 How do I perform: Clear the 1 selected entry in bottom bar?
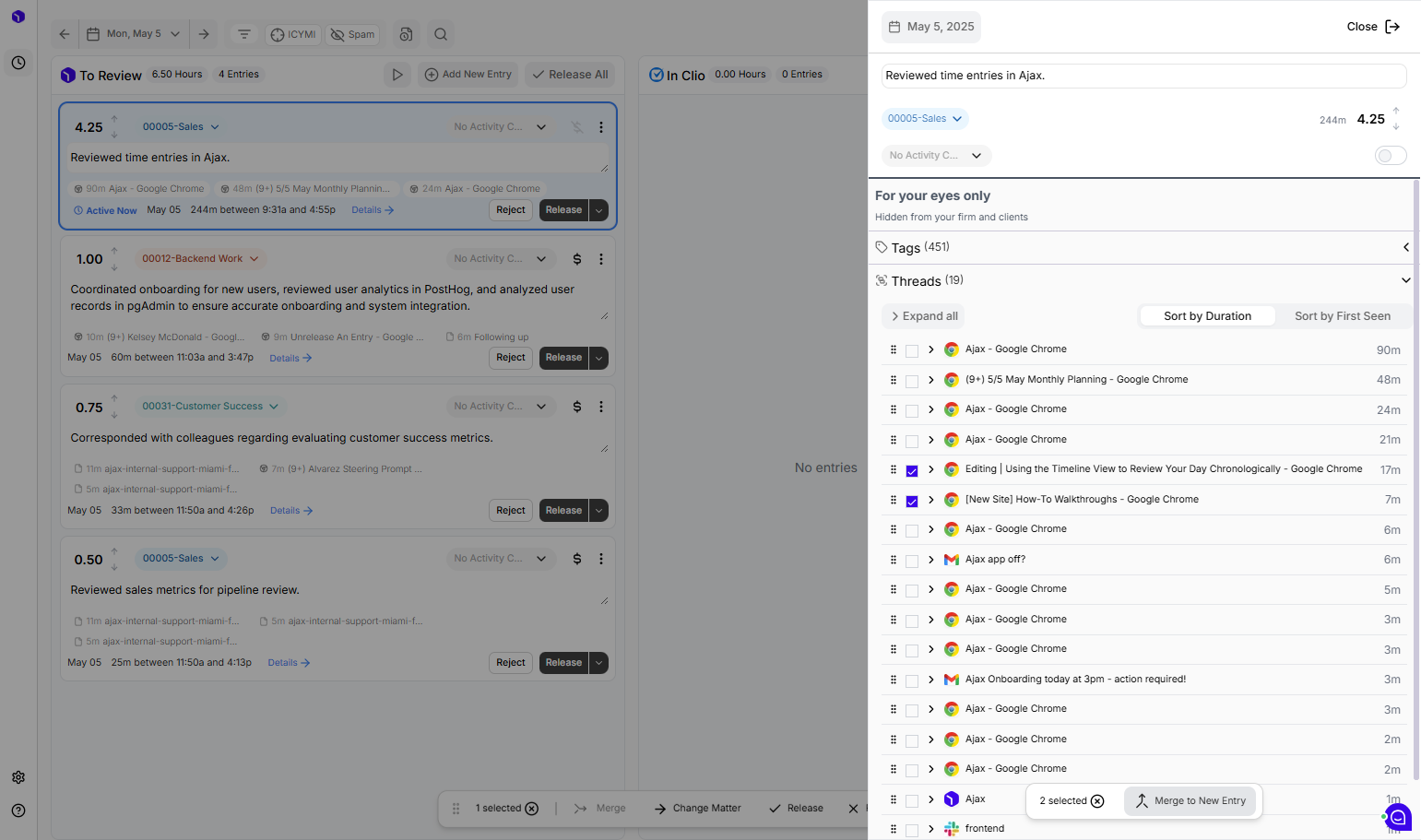click(x=532, y=809)
